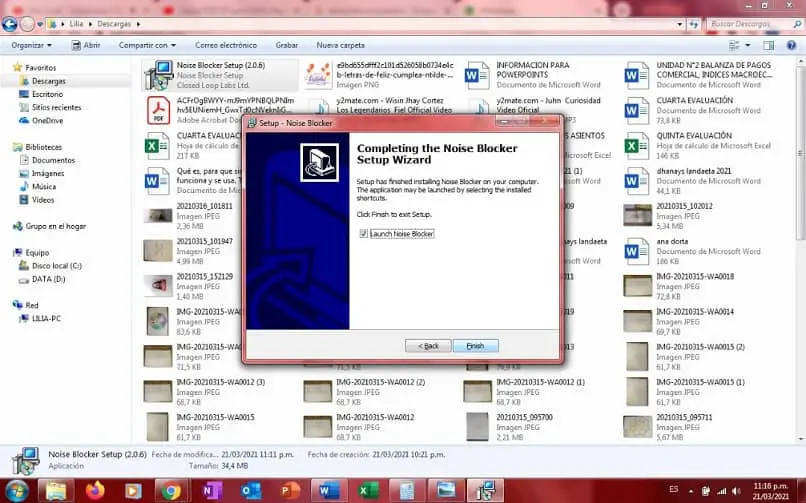Open media player taskbar icon
Viewport: 806px width, 503px height.
click(133, 491)
